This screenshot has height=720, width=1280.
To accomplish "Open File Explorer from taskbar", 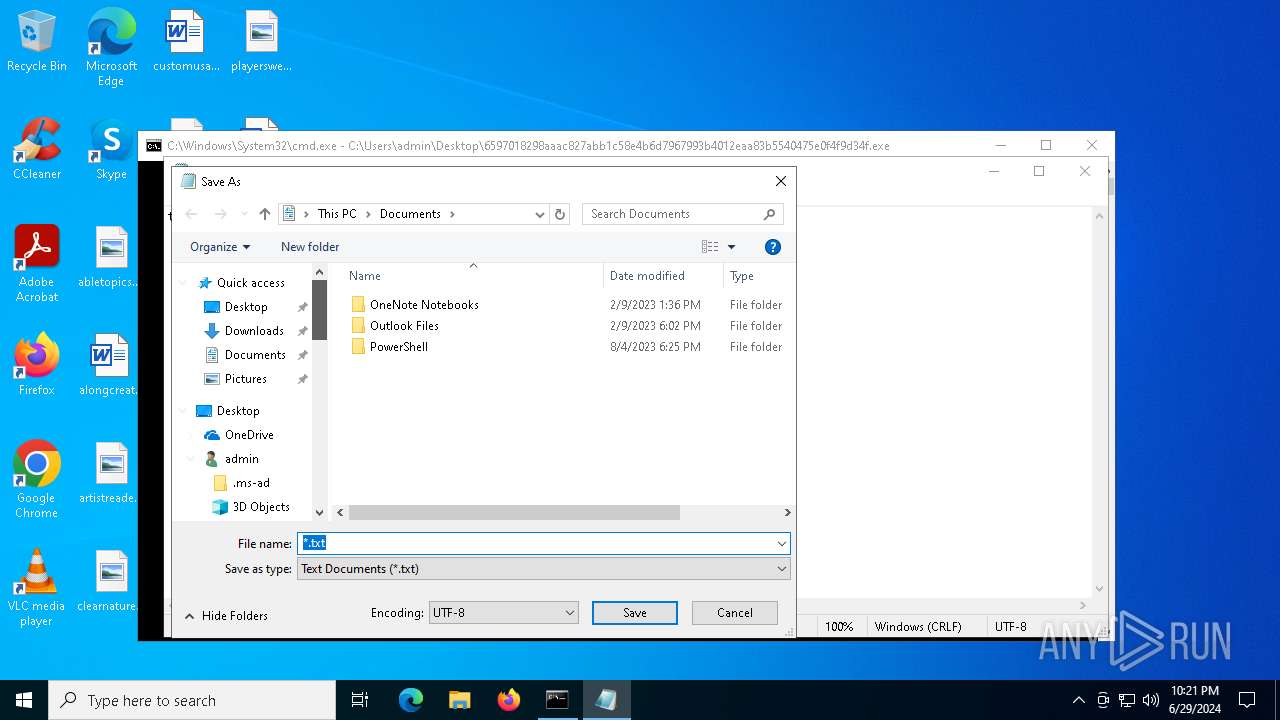I will coord(459,700).
